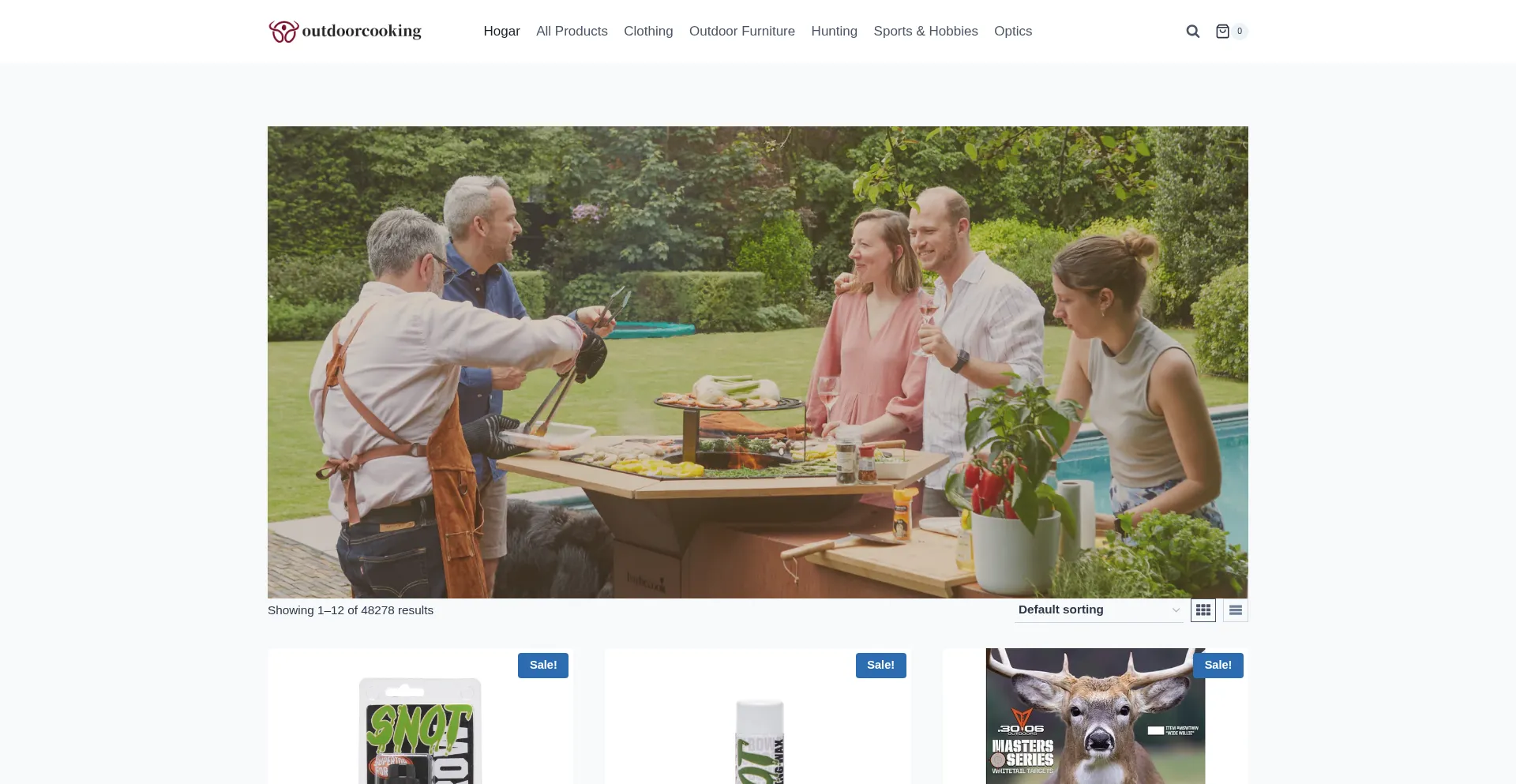Click the Sale badge on deer target
1516x784 pixels.
coord(1218,666)
